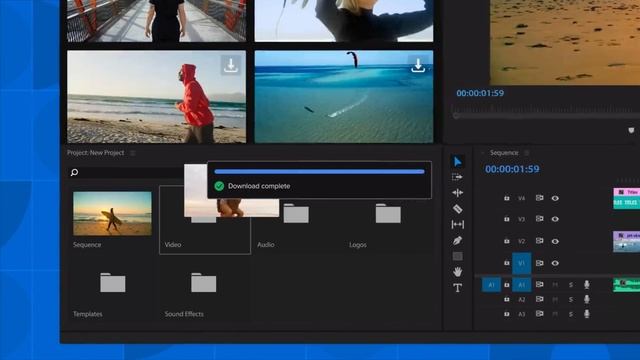Lock audio track A3
The height and width of the screenshot is (360, 640).
click(x=507, y=313)
